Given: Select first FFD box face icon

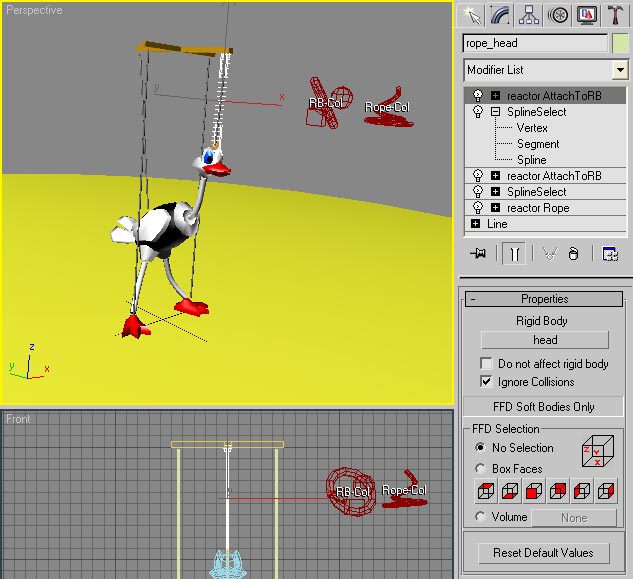Looking at the screenshot, I should point(484,491).
